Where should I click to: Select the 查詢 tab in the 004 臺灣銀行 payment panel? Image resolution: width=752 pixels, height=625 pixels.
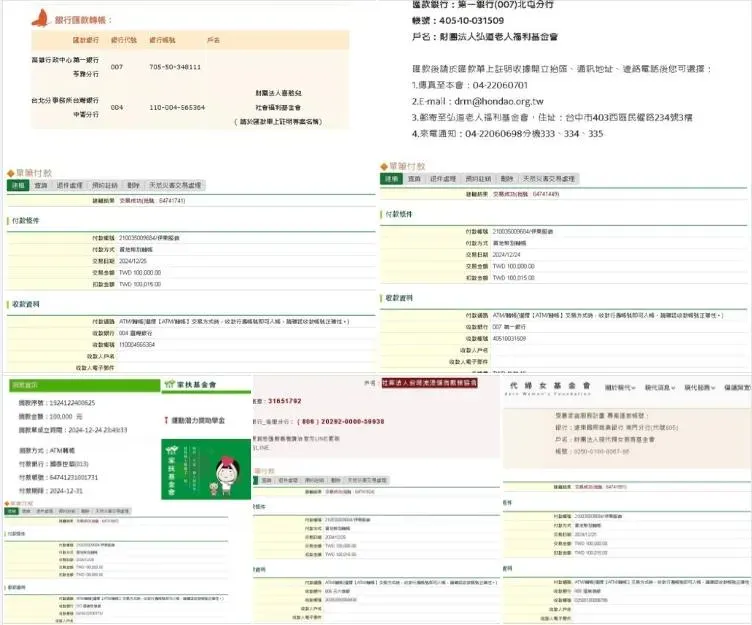point(41,185)
